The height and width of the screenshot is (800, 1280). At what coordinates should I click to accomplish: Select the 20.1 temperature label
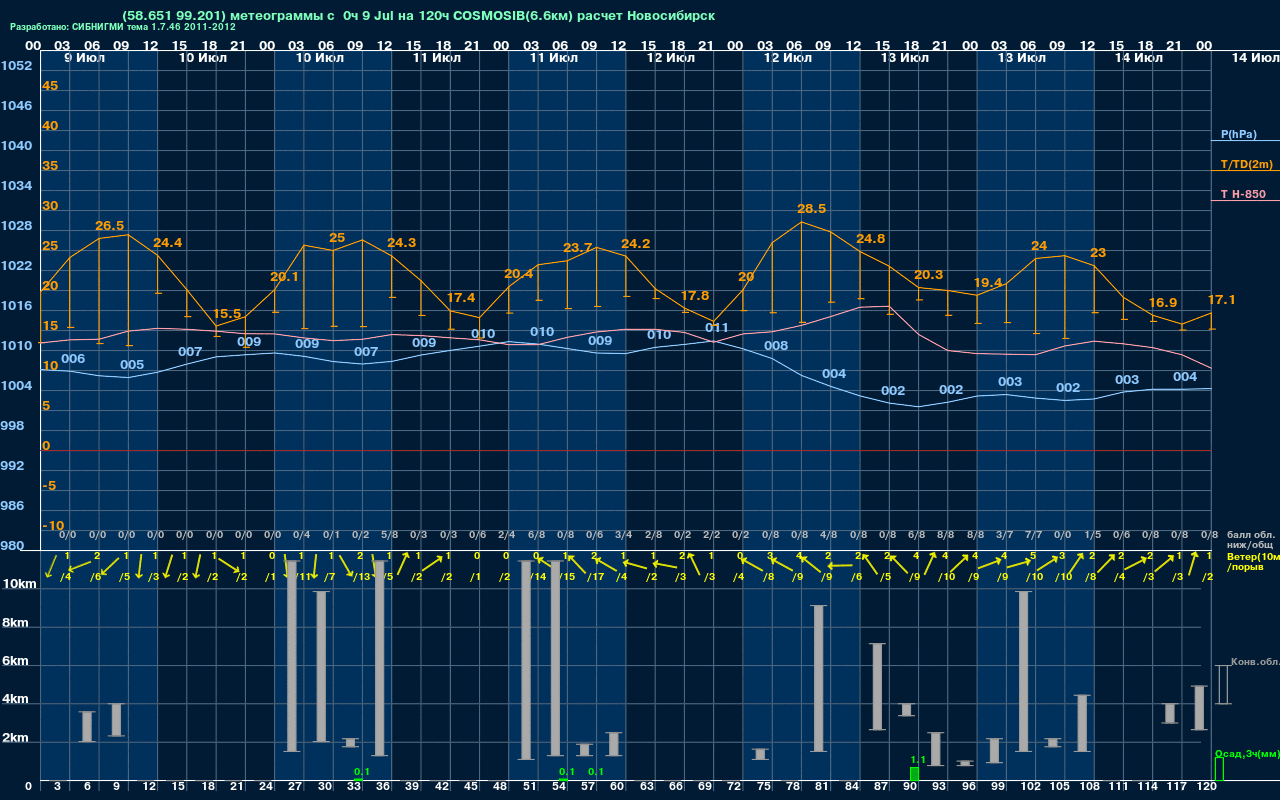tap(285, 277)
